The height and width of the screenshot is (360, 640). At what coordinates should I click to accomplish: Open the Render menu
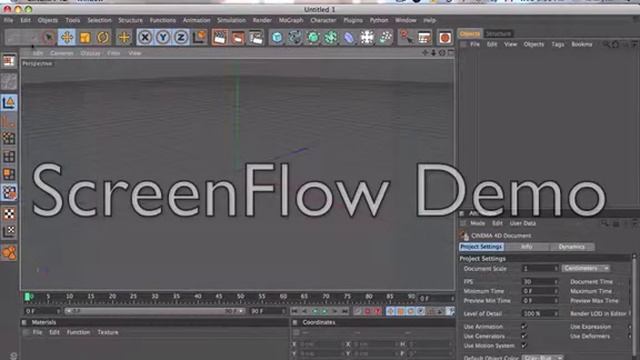tap(262, 20)
